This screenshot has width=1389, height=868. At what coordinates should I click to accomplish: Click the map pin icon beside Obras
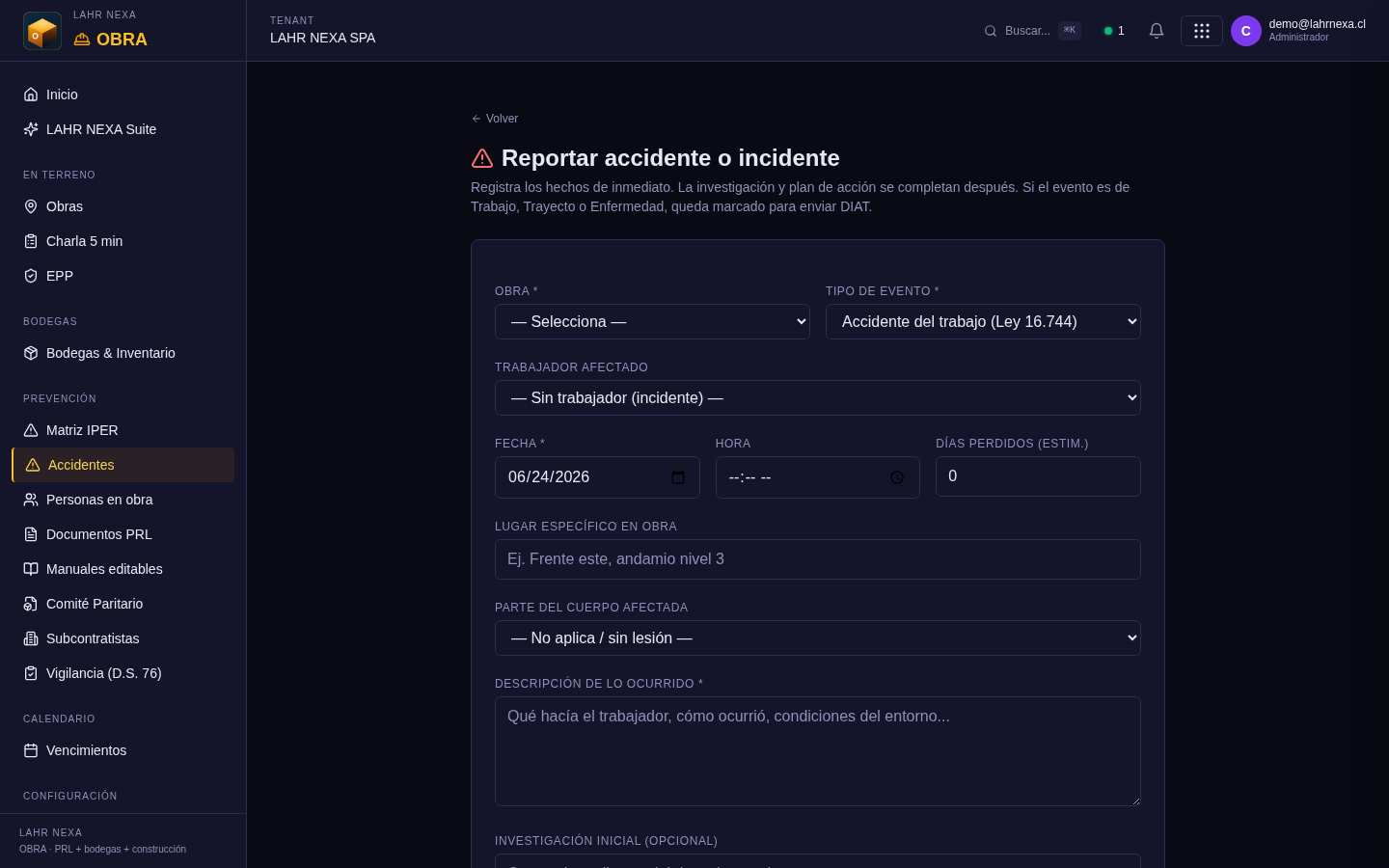point(31,206)
